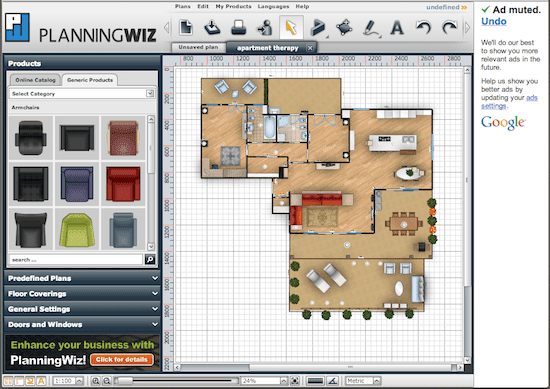Viewport: 550px width, 389px height.
Task: Click the zoom in magnifier icon
Action: 95,381
